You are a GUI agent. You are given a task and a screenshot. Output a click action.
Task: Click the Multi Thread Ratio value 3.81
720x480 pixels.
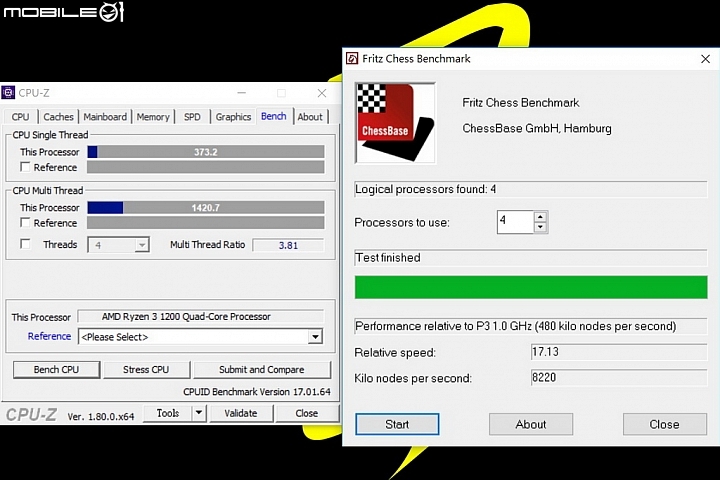click(x=288, y=245)
